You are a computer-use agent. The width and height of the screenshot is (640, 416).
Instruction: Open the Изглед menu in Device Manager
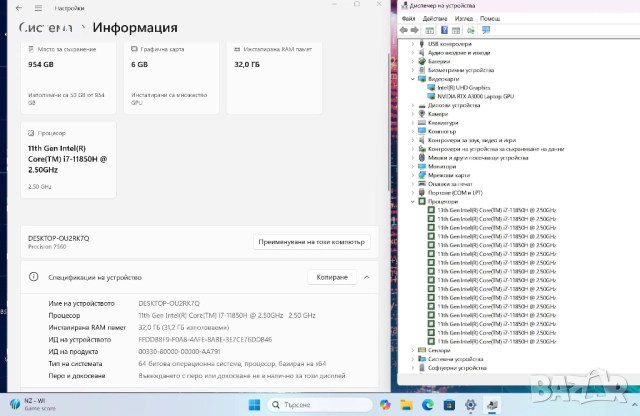[x=464, y=18]
